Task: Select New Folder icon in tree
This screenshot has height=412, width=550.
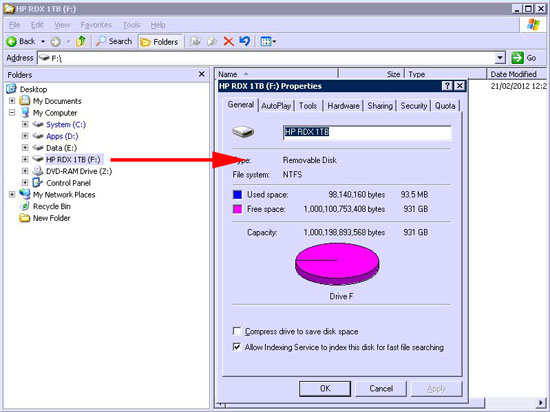Action: coord(25,218)
